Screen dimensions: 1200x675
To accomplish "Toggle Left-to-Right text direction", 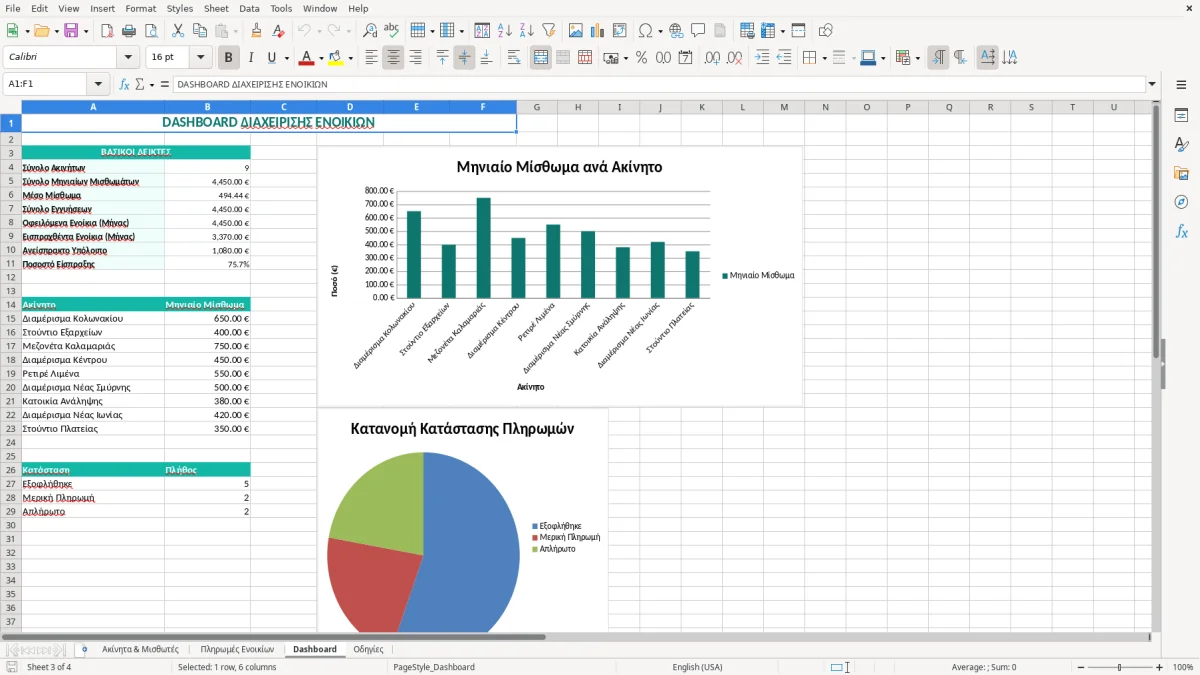I will point(938,58).
